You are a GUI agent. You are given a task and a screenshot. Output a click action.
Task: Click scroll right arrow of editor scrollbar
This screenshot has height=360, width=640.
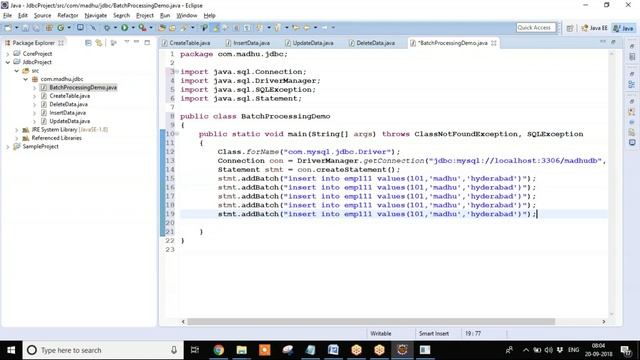(x=604, y=322)
